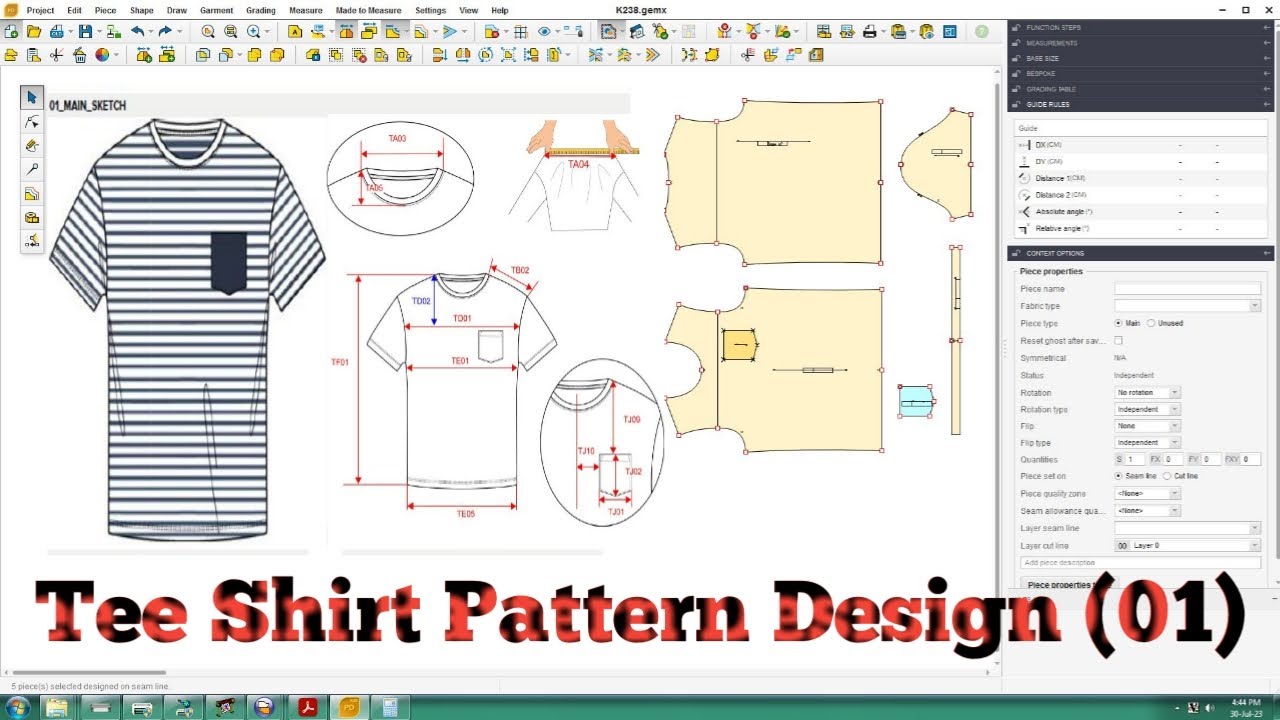Click the pencil eraser tool in left toolbox
This screenshot has height=720, width=1280.
[x=32, y=145]
